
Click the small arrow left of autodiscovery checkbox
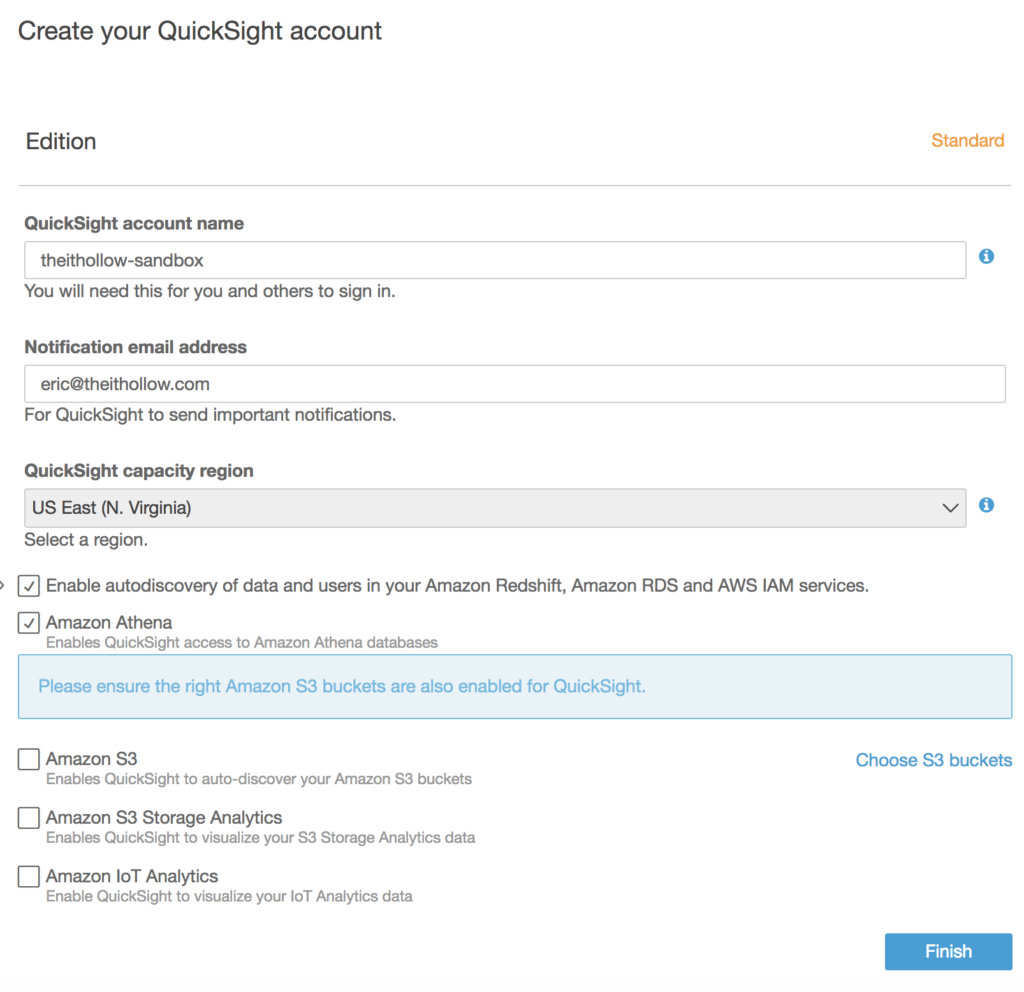click(x=3, y=585)
